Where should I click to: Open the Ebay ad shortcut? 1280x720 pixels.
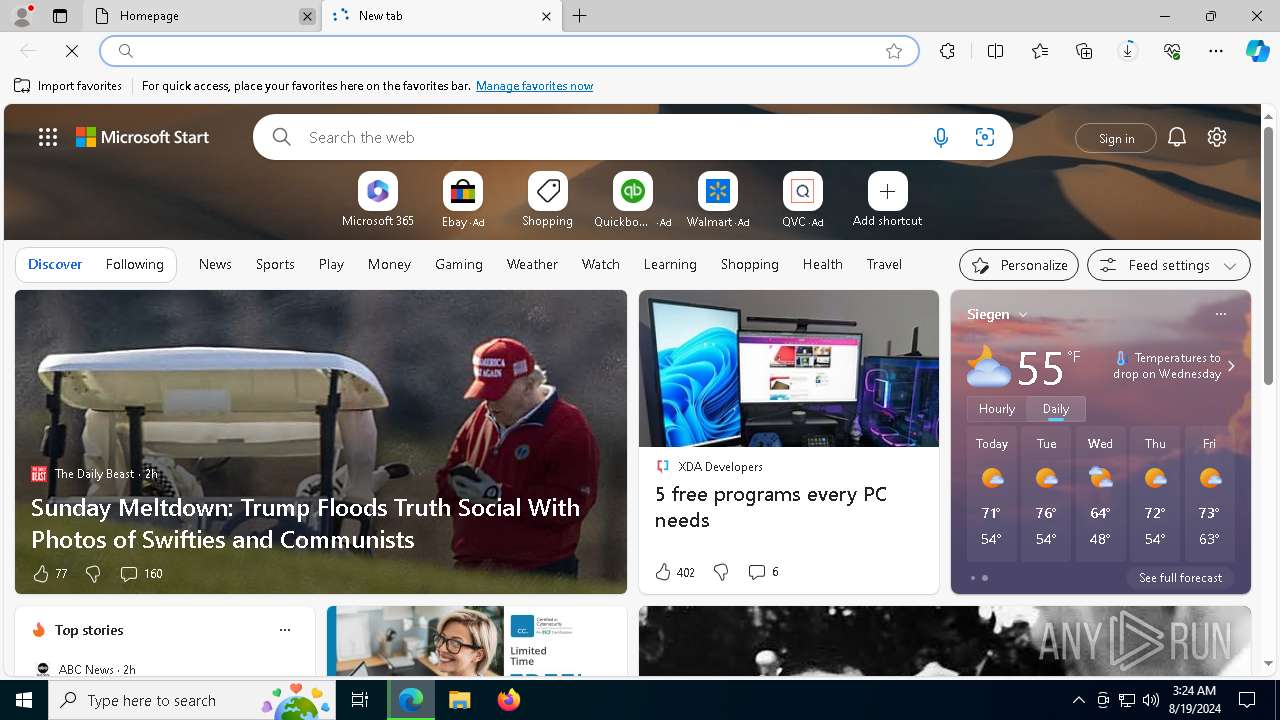pos(463,200)
